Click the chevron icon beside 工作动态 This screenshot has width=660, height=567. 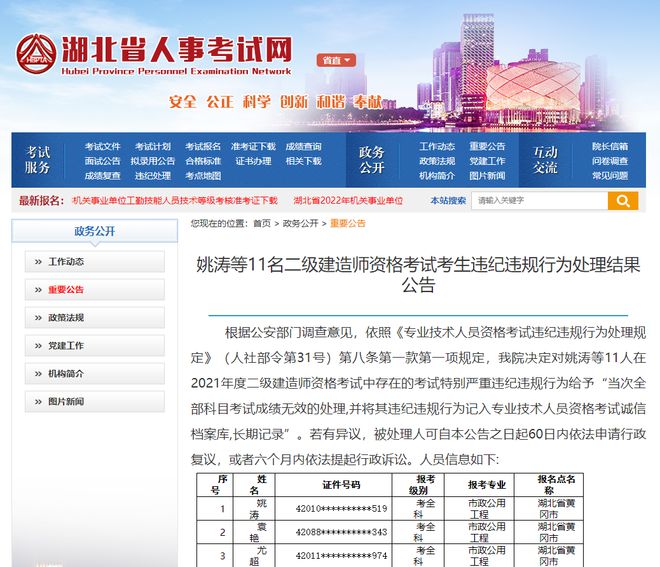click(37, 262)
